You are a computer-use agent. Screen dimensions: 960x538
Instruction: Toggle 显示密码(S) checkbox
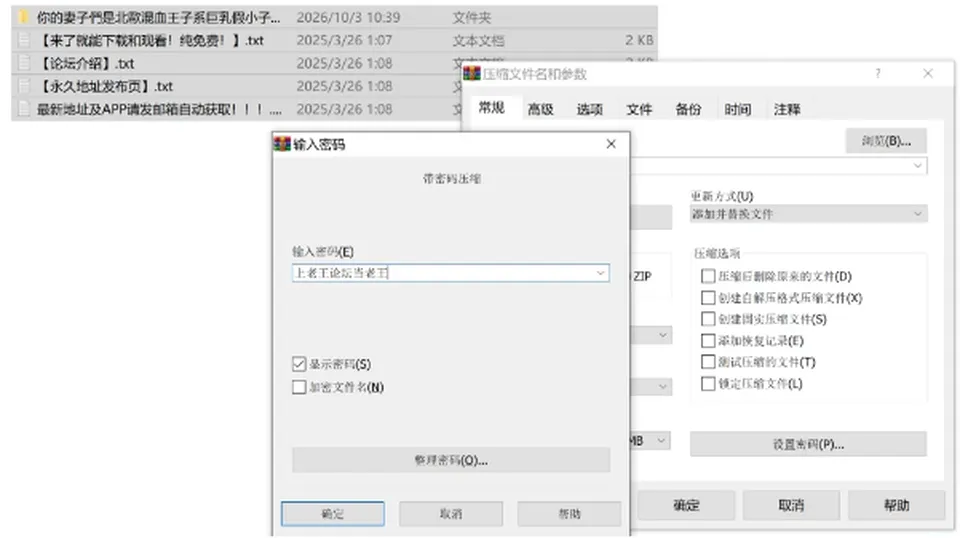pos(299,364)
